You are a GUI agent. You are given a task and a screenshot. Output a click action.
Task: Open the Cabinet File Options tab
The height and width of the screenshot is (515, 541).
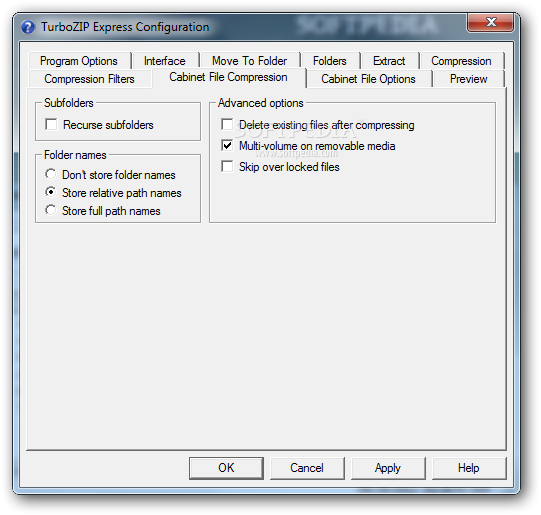368,79
